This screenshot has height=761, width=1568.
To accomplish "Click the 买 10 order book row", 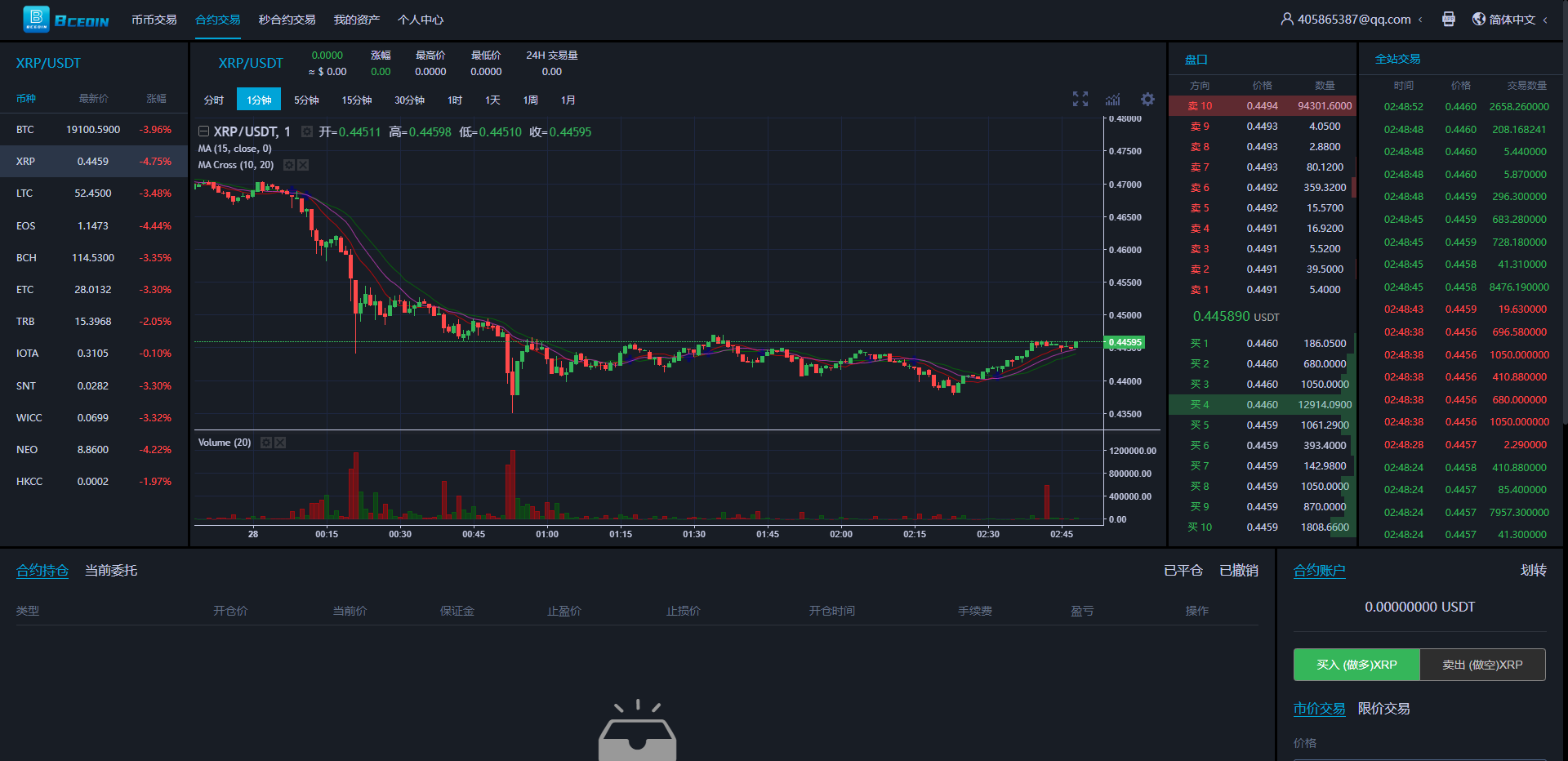I will 1263,527.
